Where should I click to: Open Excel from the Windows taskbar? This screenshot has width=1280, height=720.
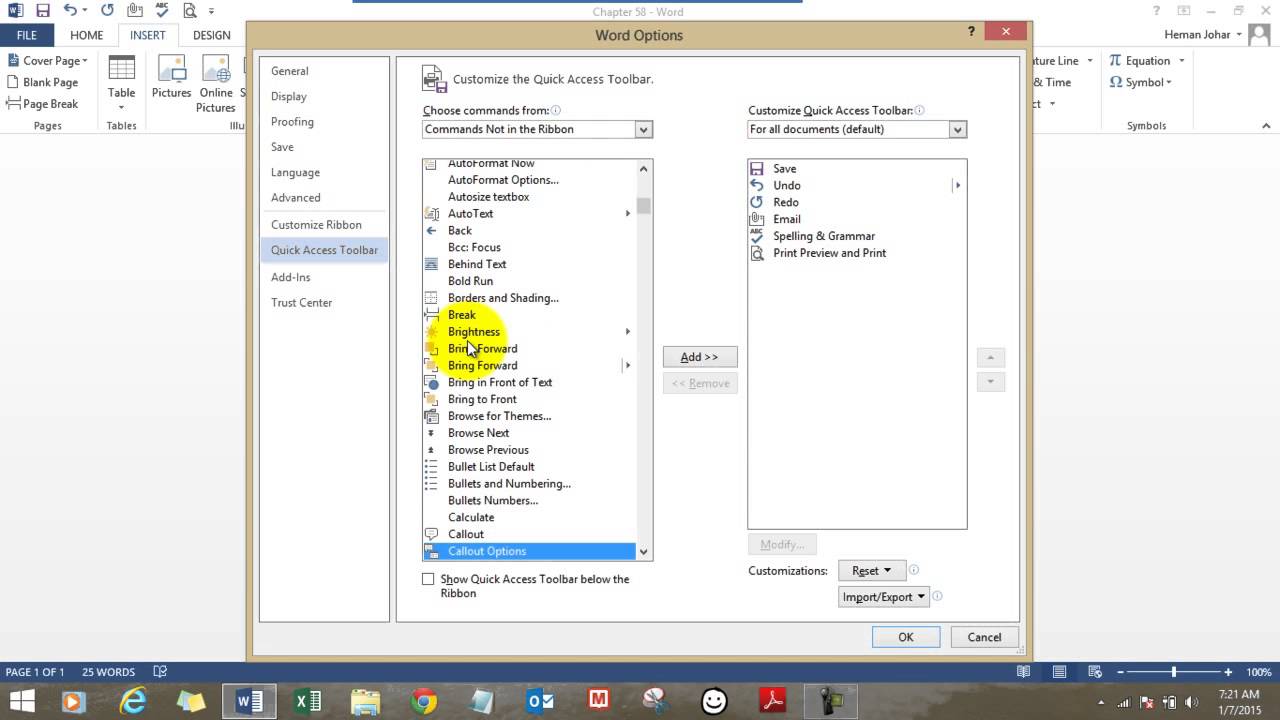click(307, 701)
